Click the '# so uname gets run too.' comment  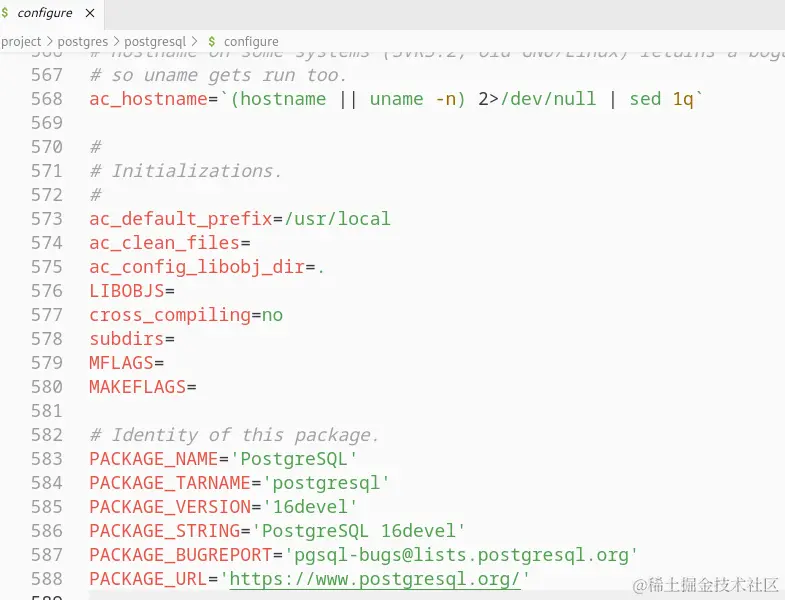coord(218,75)
